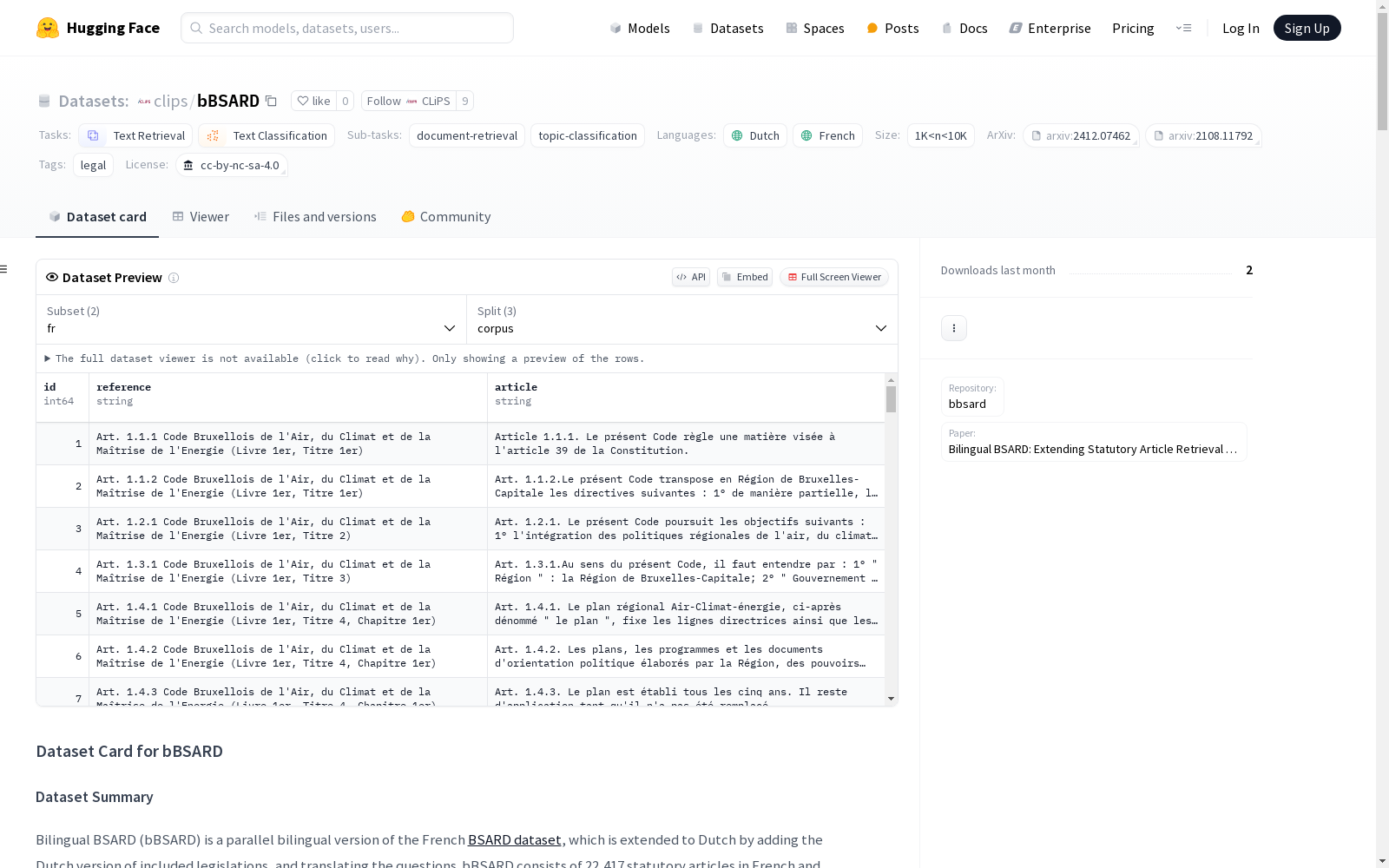1389x868 pixels.
Task: Click the CLiPS follower count 9
Action: coord(465,101)
